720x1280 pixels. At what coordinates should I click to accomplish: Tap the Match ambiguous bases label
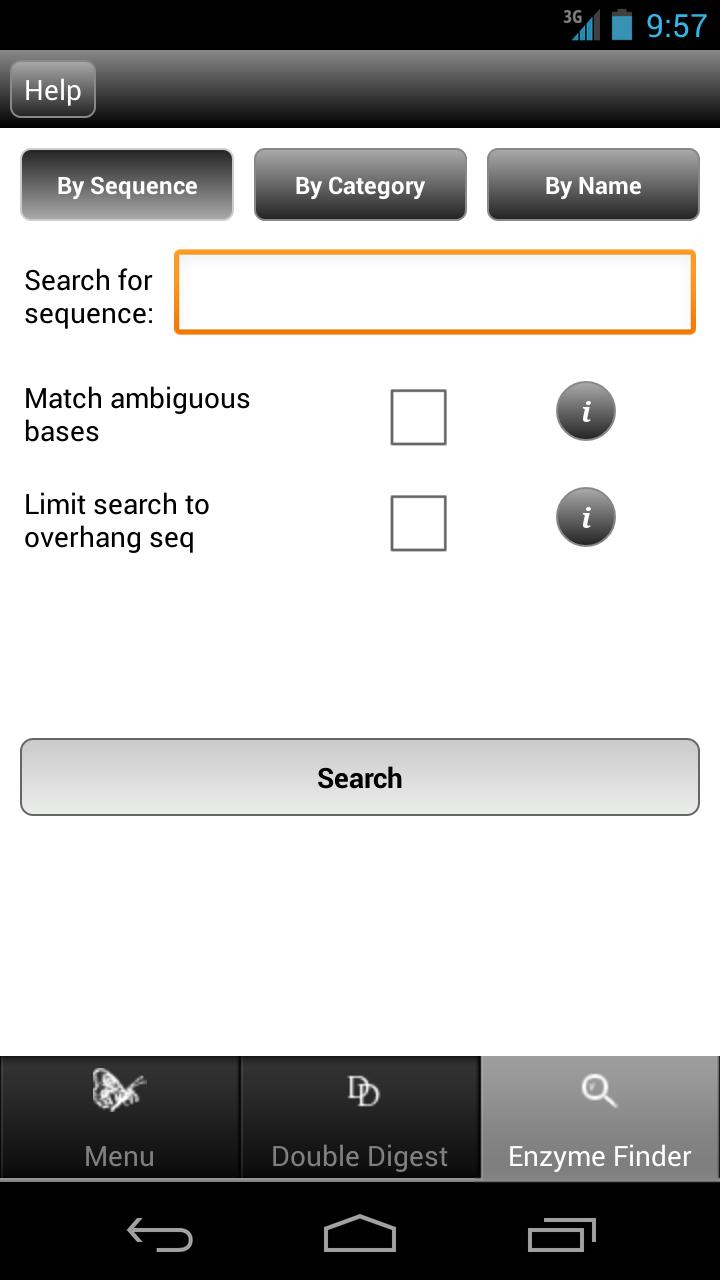(x=137, y=415)
